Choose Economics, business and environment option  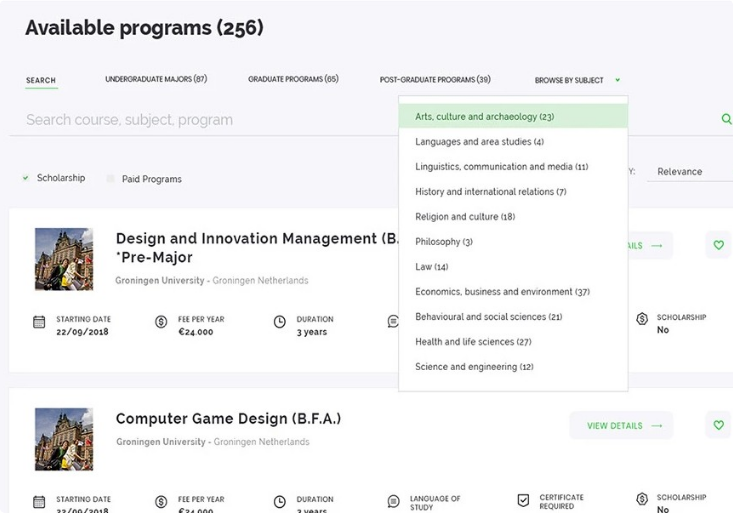502,292
